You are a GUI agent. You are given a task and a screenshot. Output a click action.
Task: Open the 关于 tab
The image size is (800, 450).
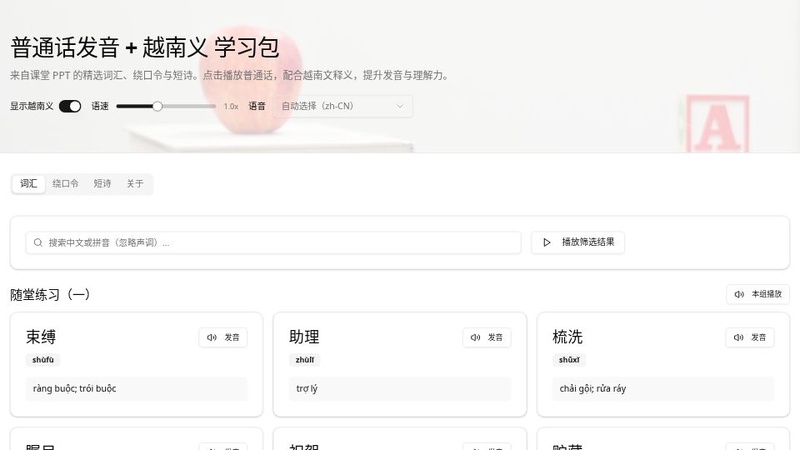(x=135, y=184)
